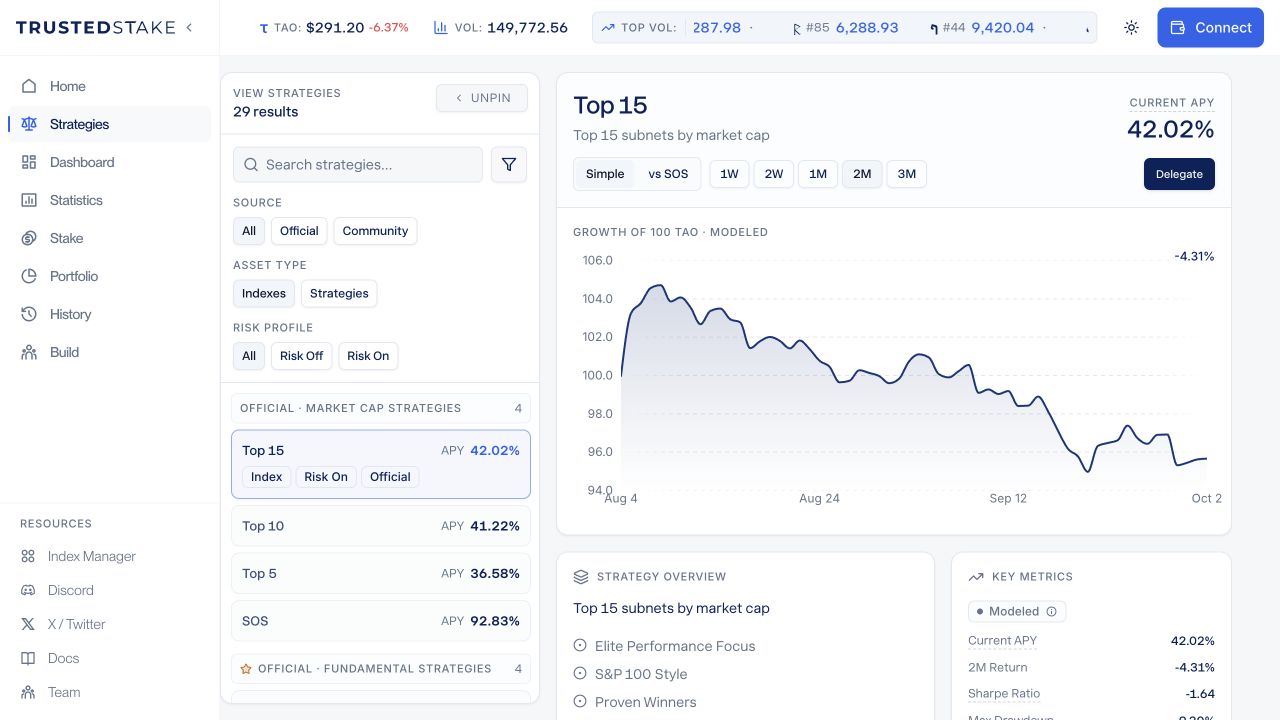Open the Team people icon

(x=28, y=692)
